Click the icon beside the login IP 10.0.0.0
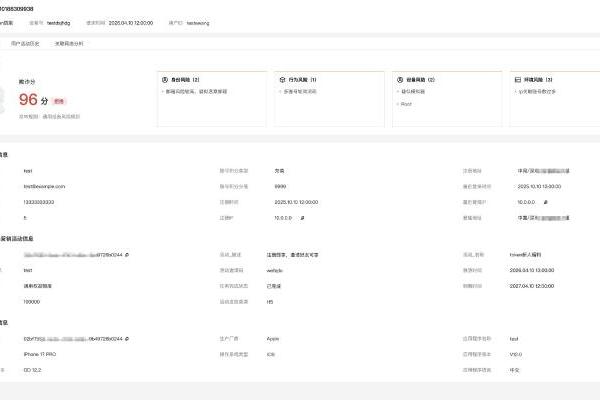 545,202
